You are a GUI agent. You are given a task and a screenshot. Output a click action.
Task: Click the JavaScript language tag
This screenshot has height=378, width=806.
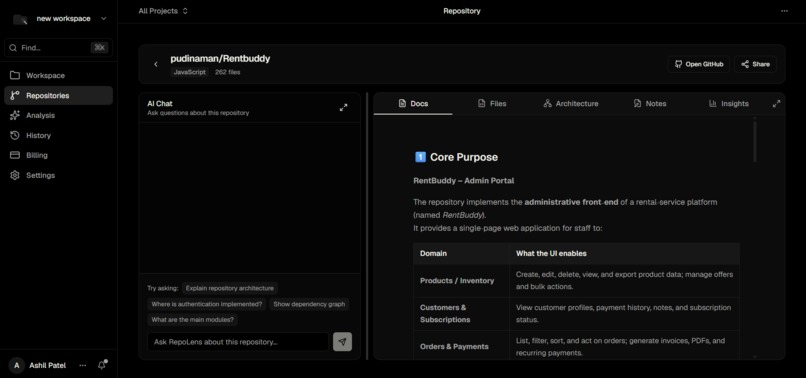pos(190,73)
